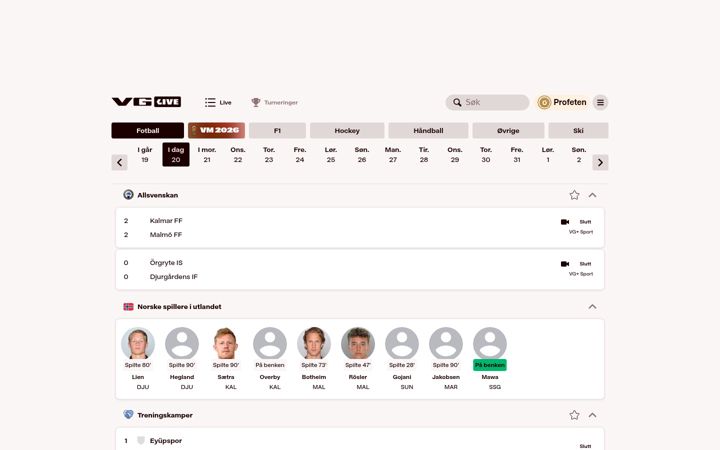Select Ons. 29 date
Image resolution: width=720 pixels, height=450 pixels.
(455, 154)
